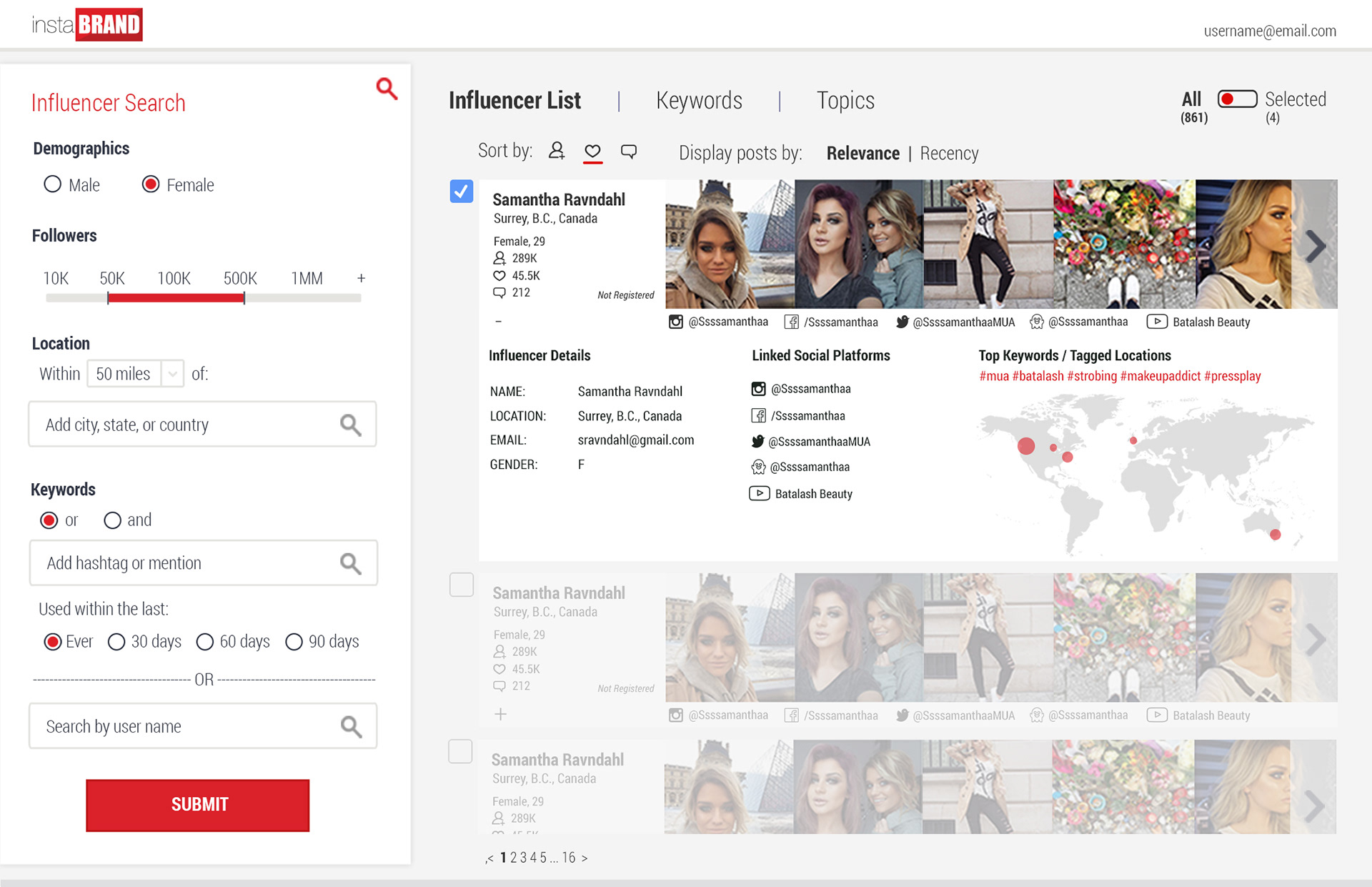Viewport: 1372px width, 887px height.
Task: Expand second influencer with plus icon
Action: (501, 714)
